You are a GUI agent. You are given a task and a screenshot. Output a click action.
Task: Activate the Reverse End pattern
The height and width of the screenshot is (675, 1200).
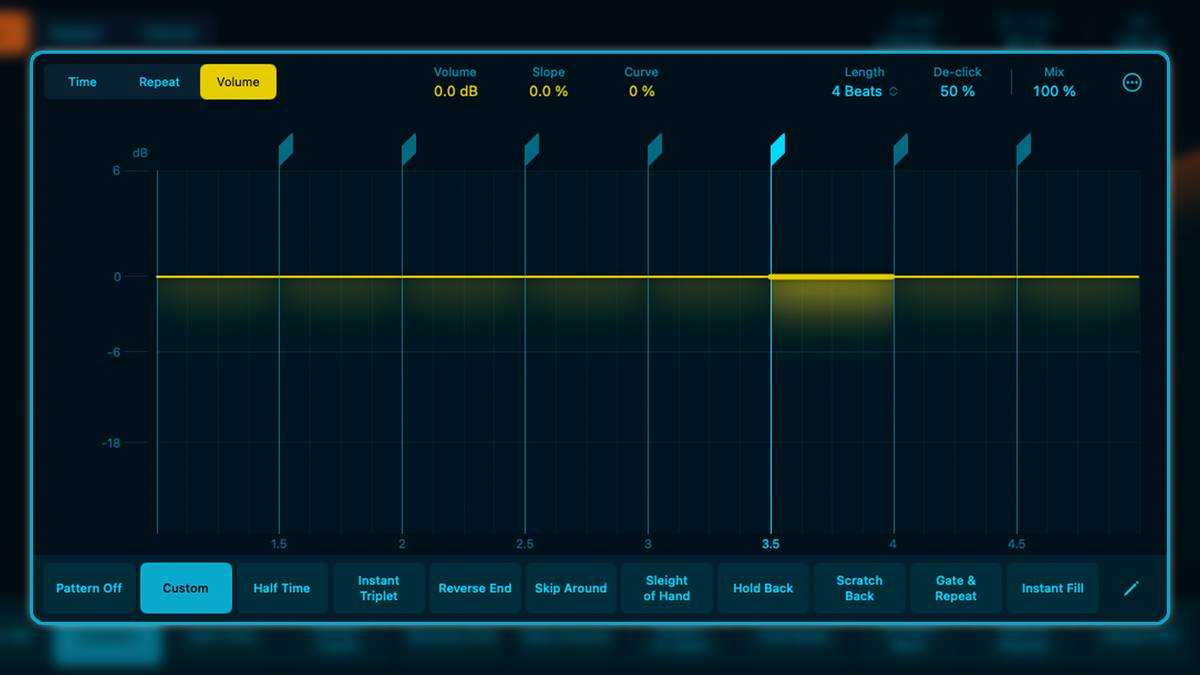point(475,588)
